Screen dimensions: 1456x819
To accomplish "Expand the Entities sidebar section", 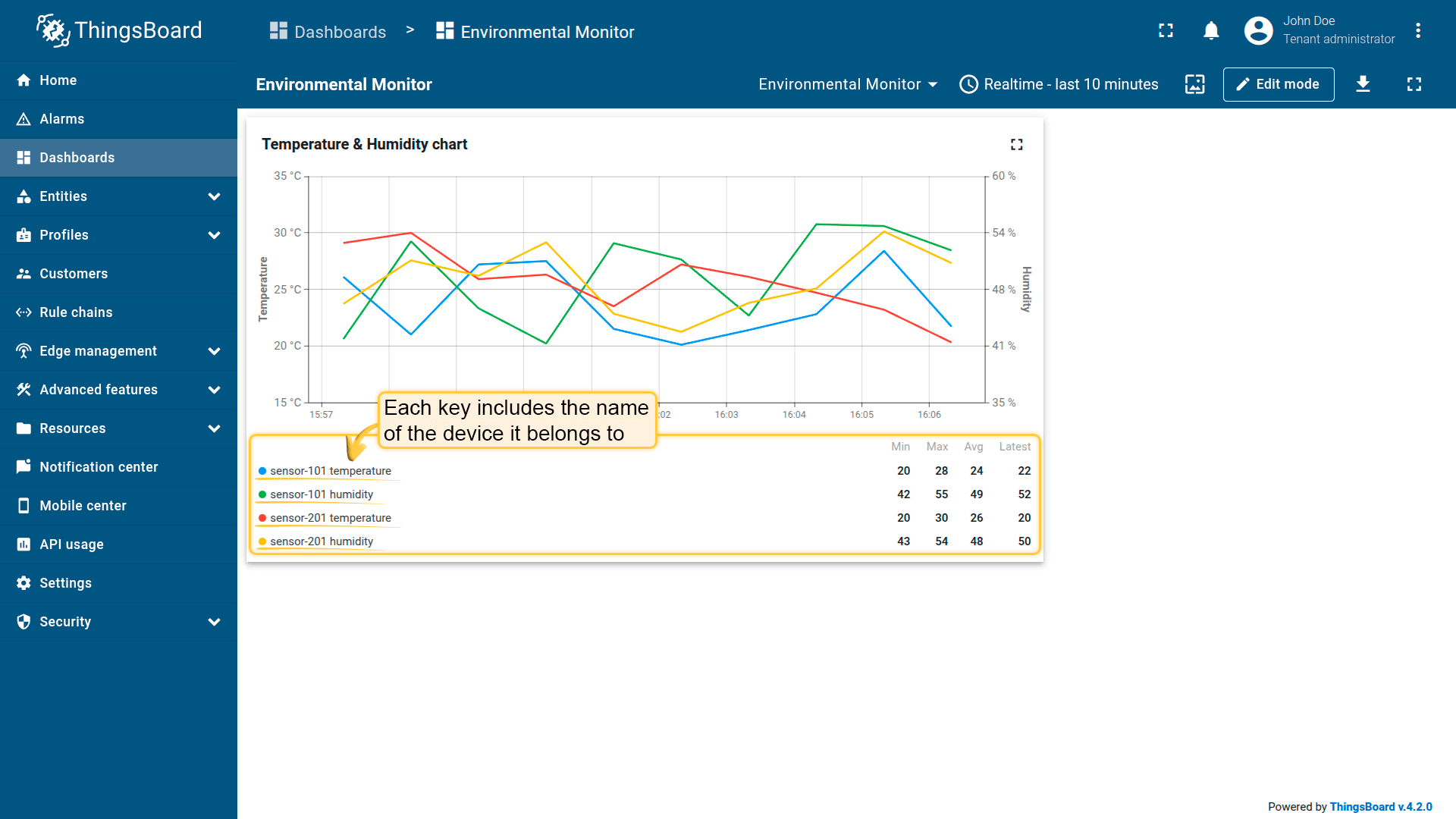I will (118, 196).
